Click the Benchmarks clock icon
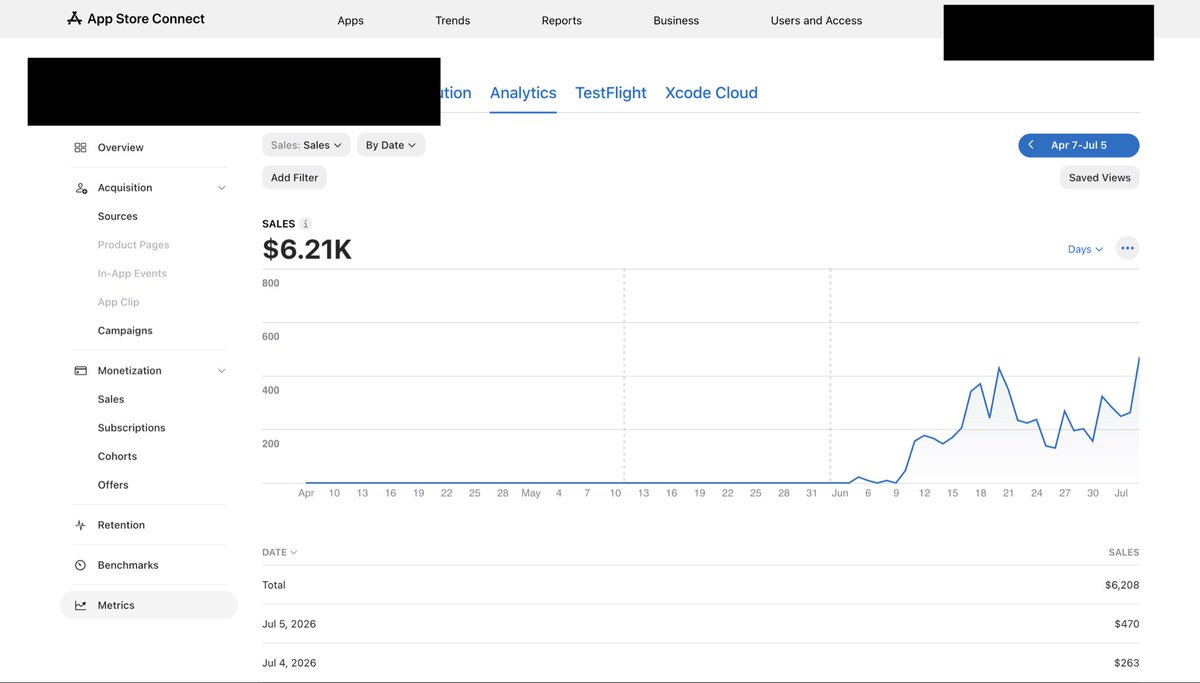 pos(80,565)
